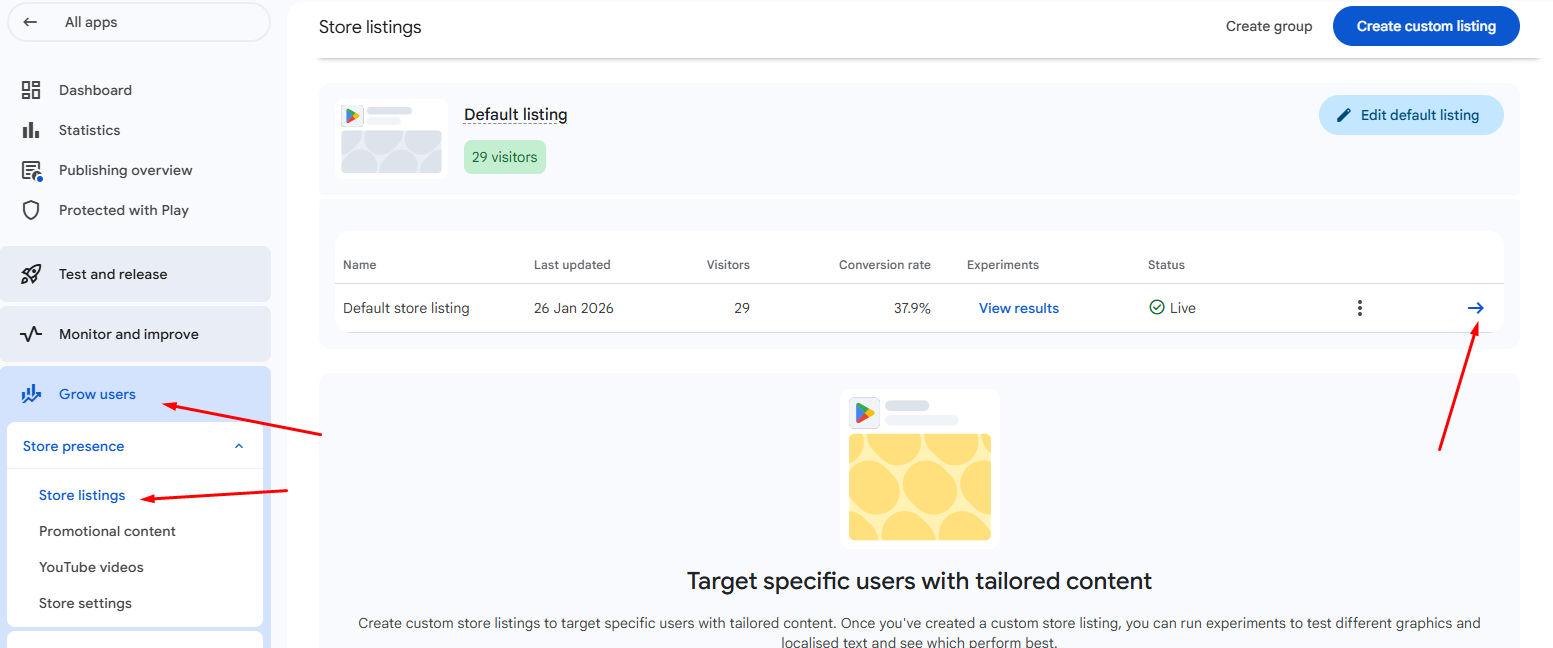This screenshot has width=1553, height=648.
Task: Open the three-dot menu for Default store listing
Action: [1359, 308]
